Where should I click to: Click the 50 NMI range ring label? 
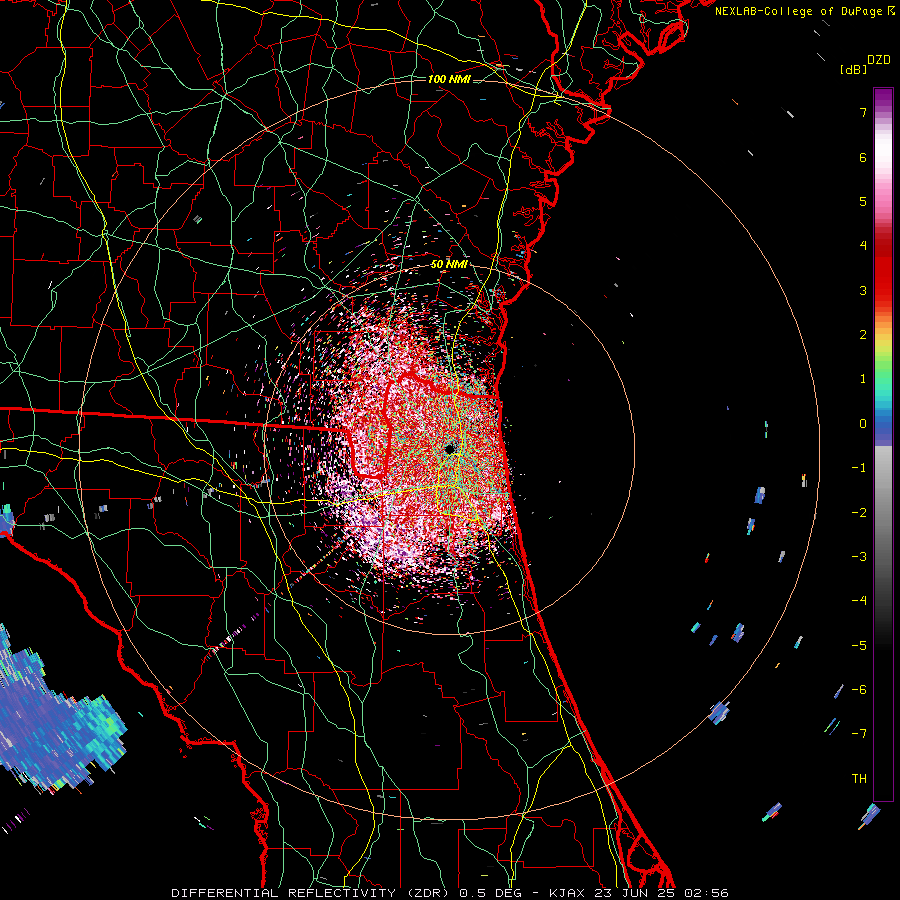[449, 264]
